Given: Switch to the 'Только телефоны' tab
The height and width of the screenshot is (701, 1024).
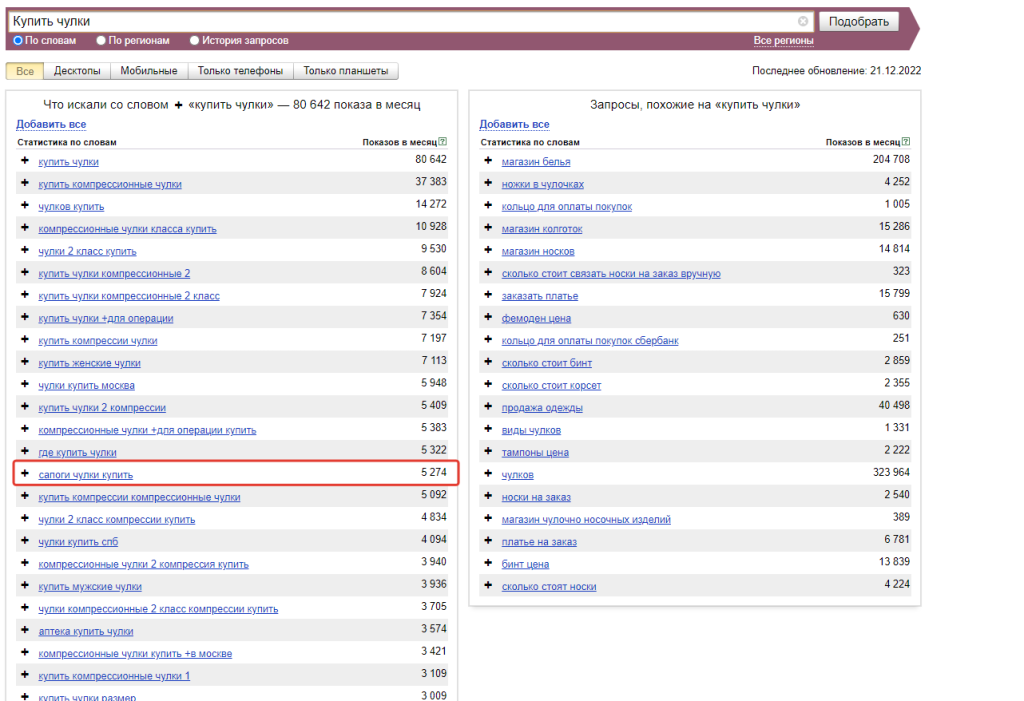Looking at the screenshot, I should 240,71.
